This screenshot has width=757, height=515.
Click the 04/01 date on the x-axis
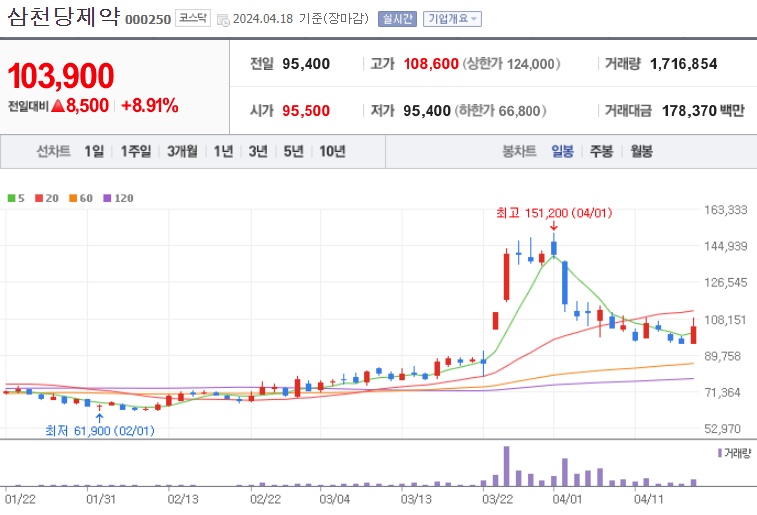(567, 499)
